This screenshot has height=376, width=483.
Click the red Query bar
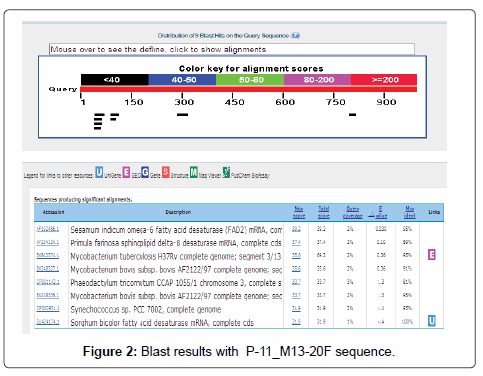[x=249, y=89]
